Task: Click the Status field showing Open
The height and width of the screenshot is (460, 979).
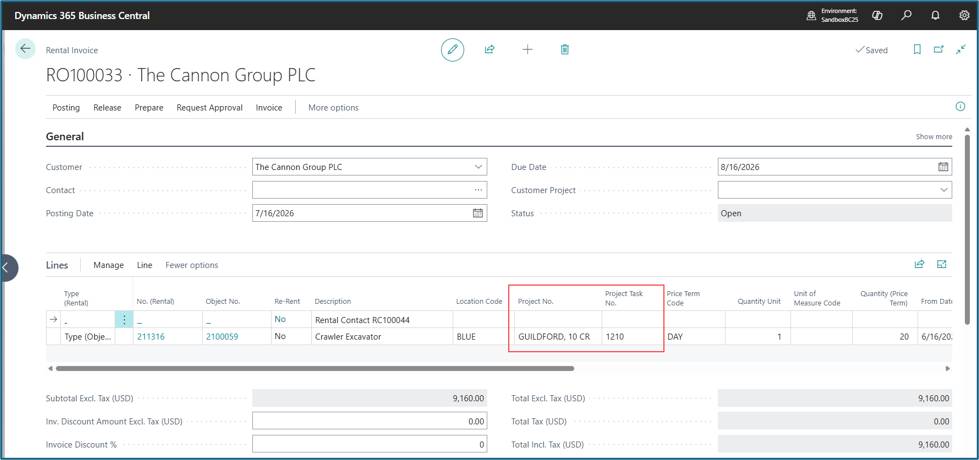Action: pos(835,213)
